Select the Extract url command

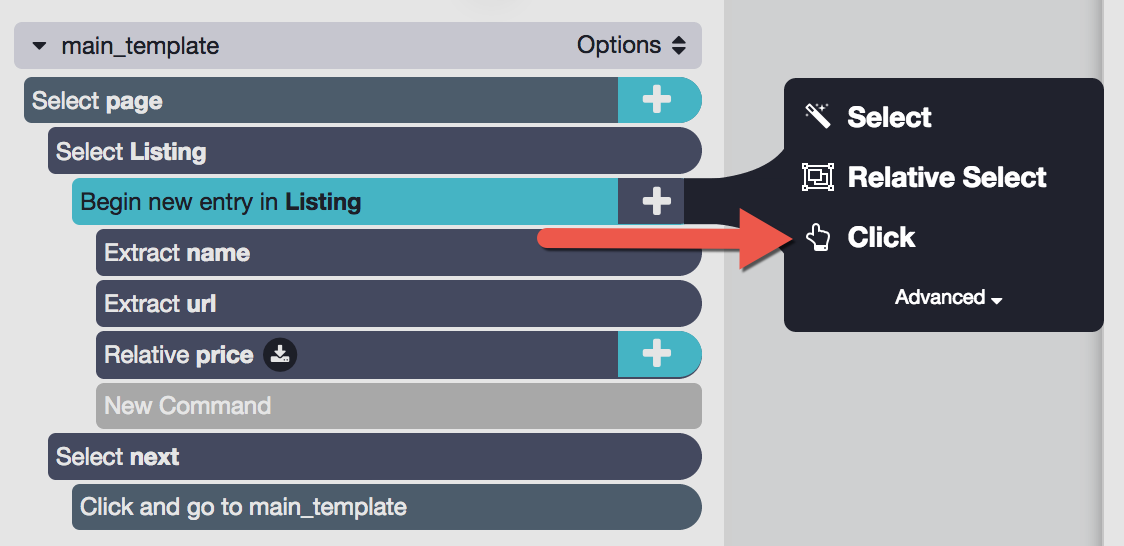point(399,303)
